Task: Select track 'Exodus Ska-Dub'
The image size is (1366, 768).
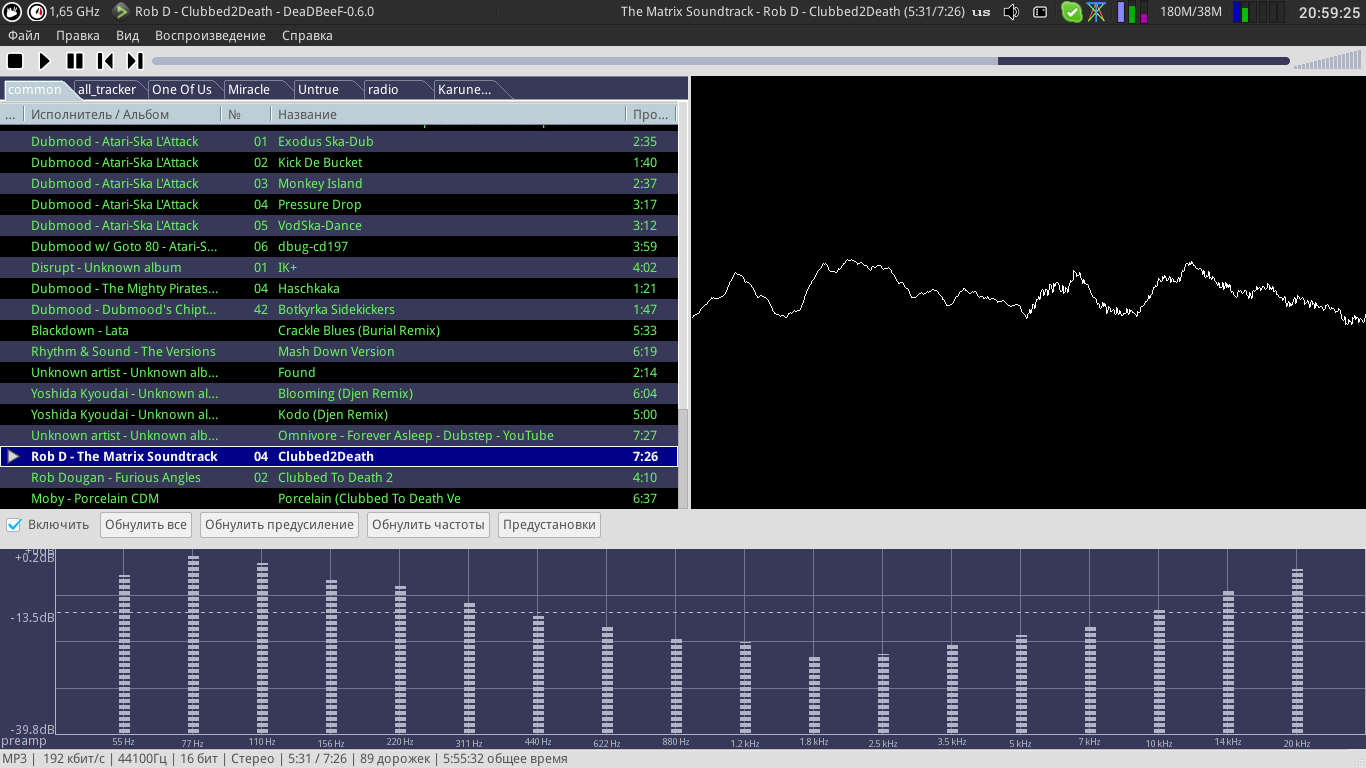Action: tap(339, 141)
